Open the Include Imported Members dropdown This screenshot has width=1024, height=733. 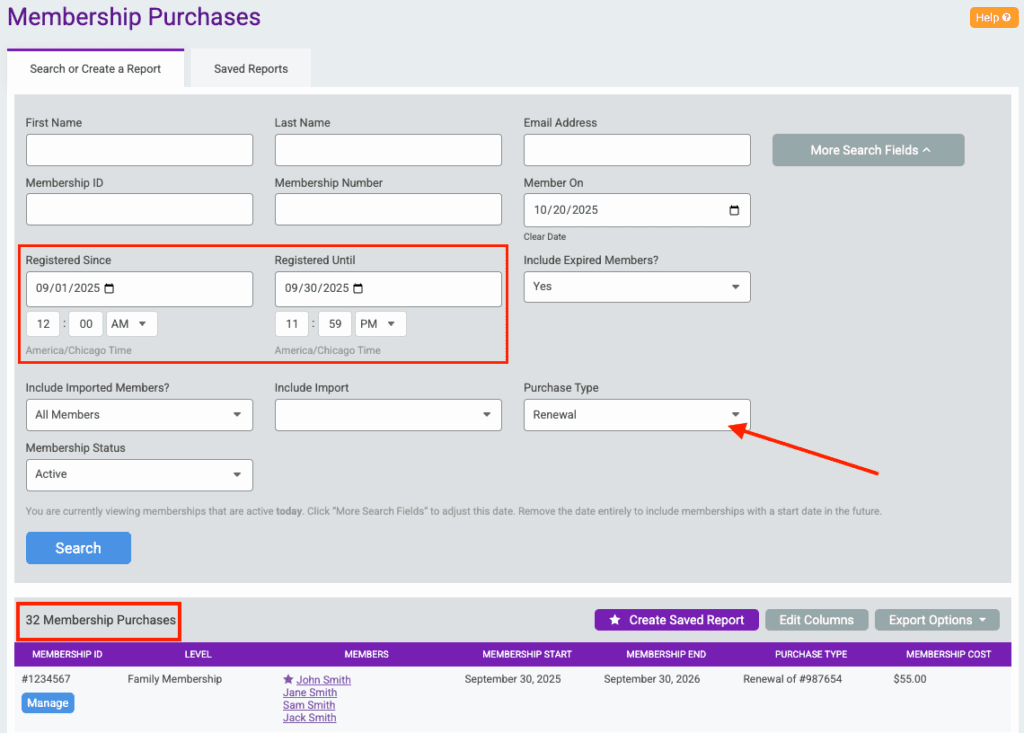139,415
